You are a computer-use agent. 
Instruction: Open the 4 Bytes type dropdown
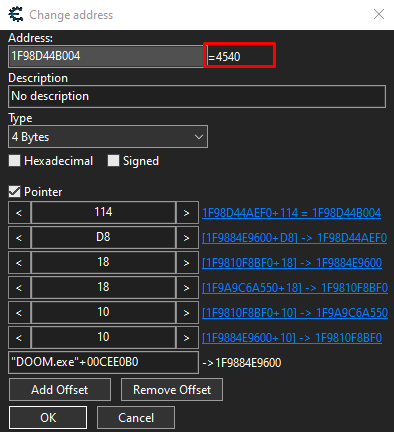point(108,137)
